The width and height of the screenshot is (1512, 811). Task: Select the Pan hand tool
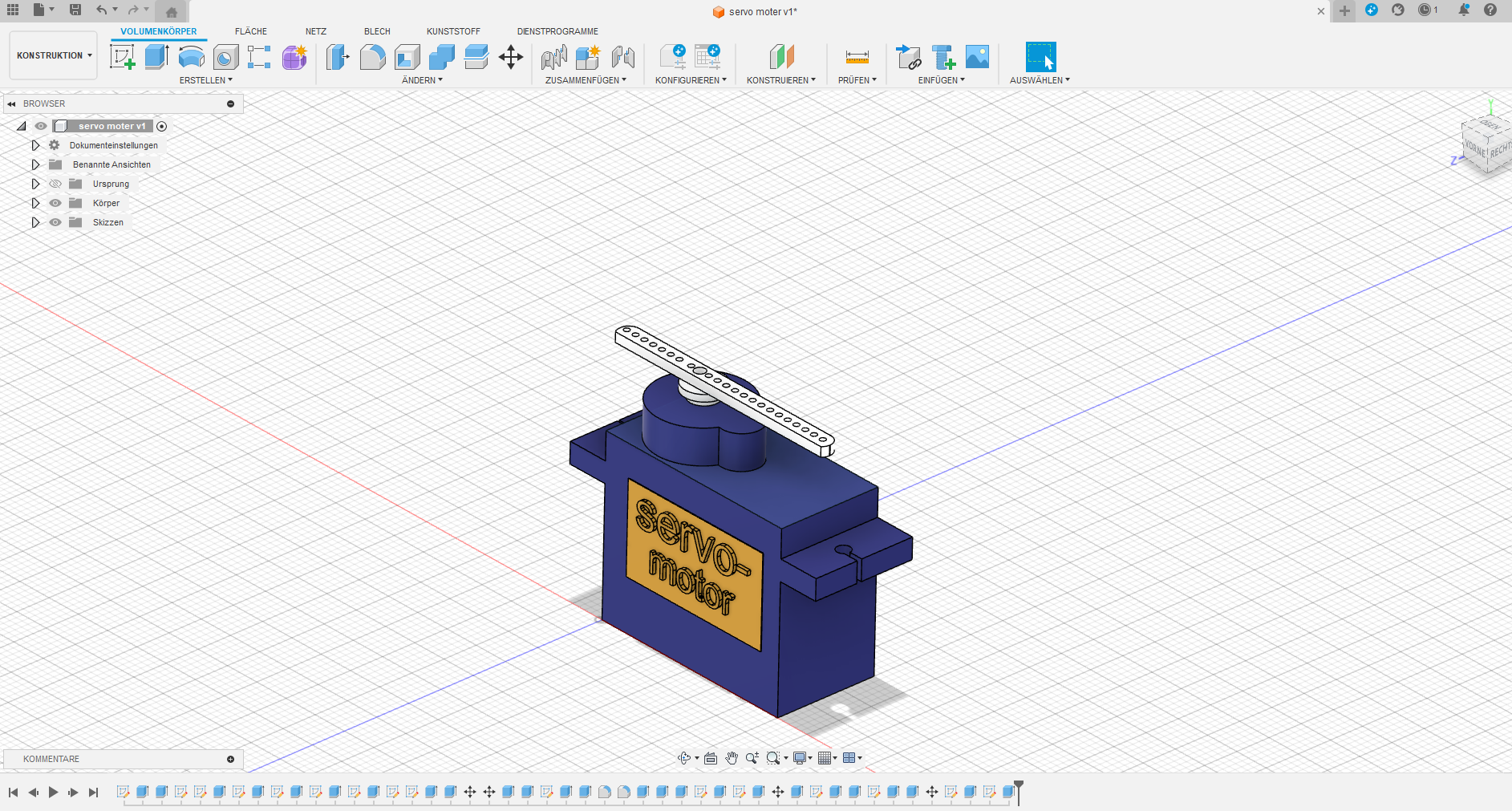click(x=732, y=758)
